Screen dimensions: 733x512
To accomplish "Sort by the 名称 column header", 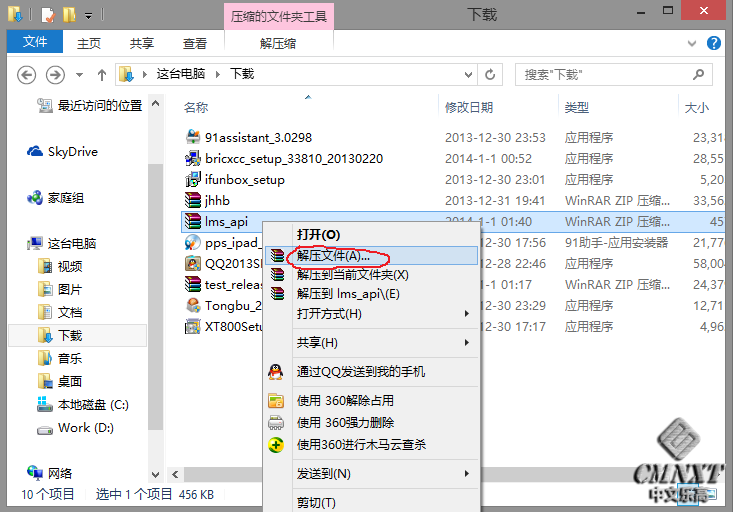I will 195,108.
